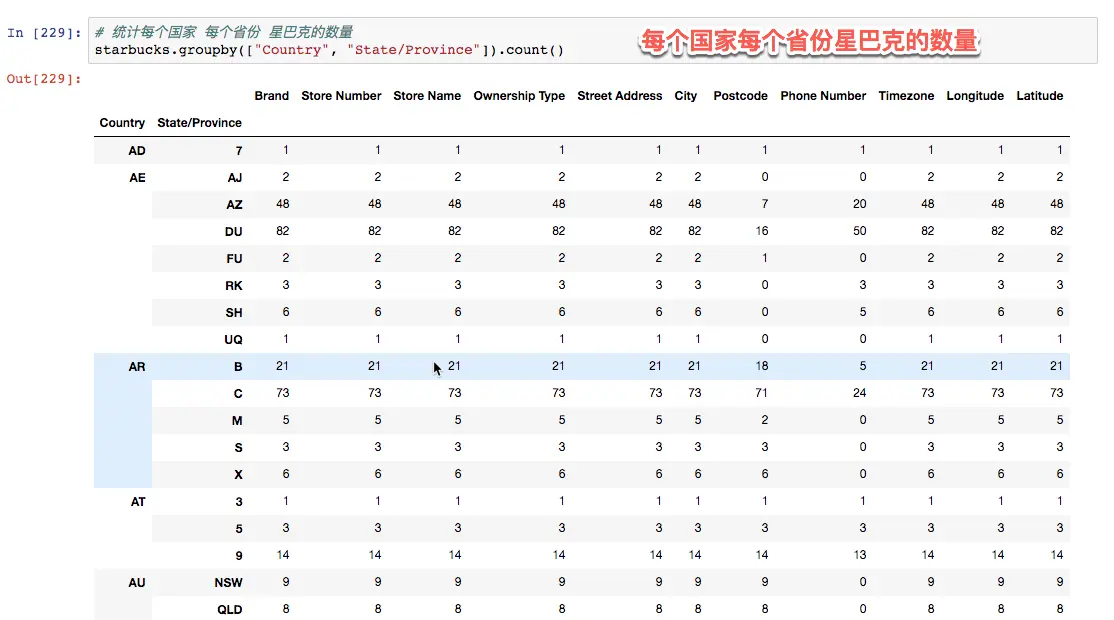The height and width of the screenshot is (620, 1114).
Task: Click Brand value 73 in C row
Action: (x=283, y=393)
